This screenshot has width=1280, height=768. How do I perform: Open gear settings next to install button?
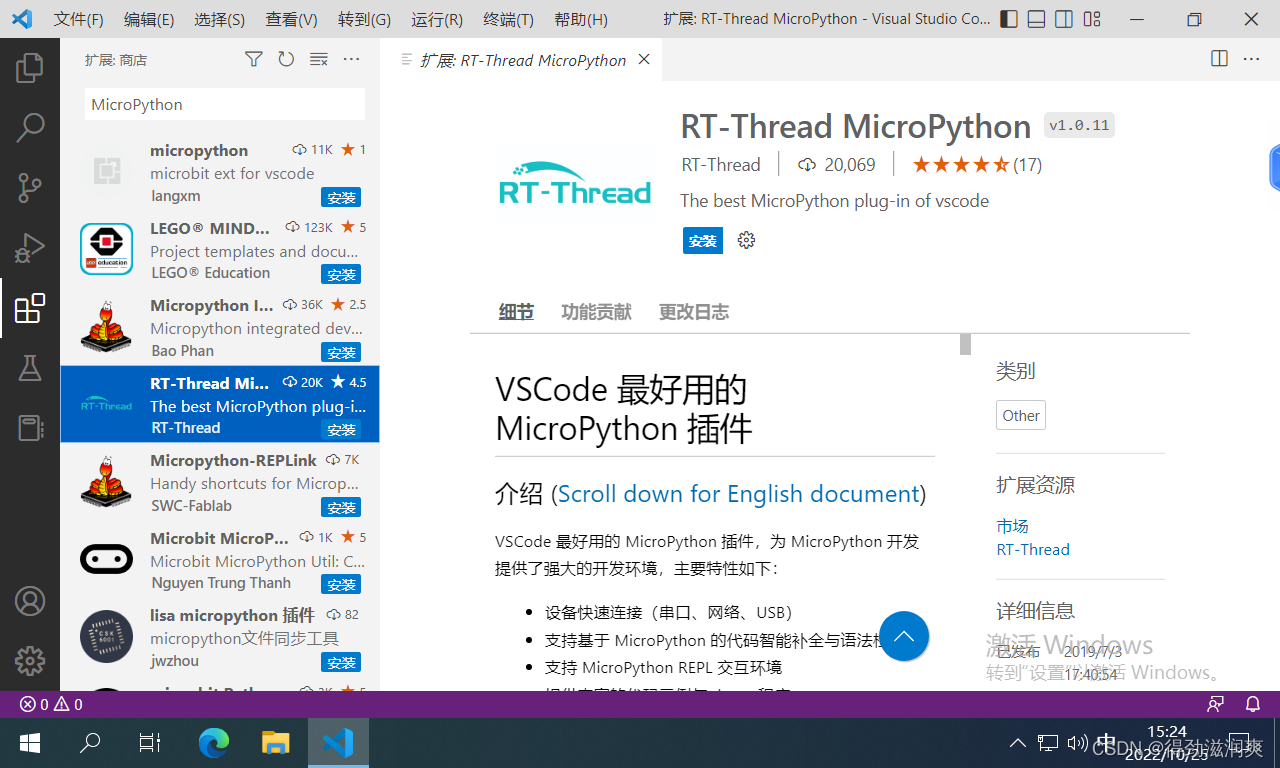tap(746, 240)
